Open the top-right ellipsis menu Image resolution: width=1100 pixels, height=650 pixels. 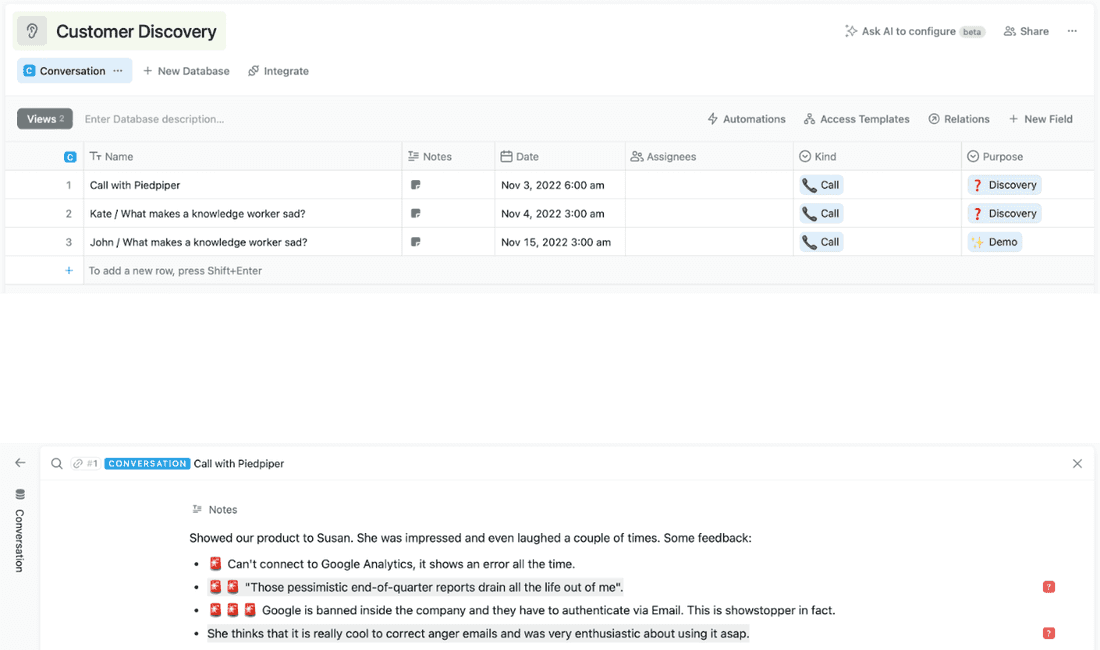tap(1072, 31)
